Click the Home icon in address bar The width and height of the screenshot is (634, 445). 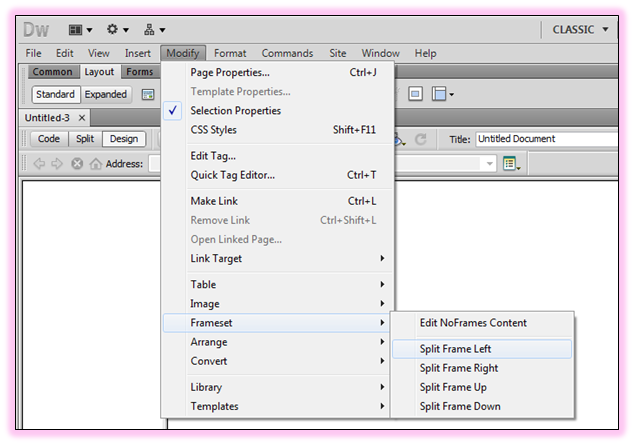96,164
